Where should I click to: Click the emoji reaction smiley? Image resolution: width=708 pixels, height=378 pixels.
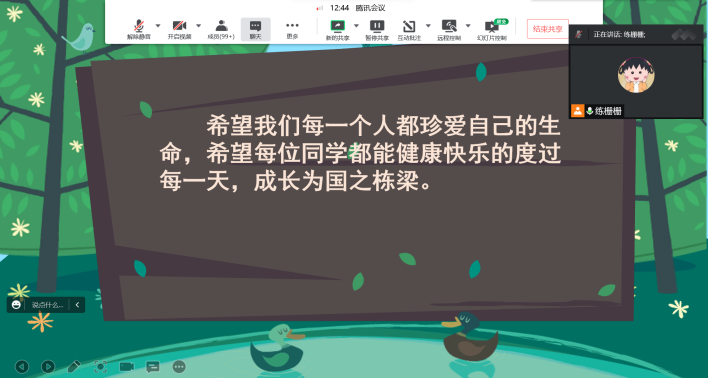tap(16, 305)
